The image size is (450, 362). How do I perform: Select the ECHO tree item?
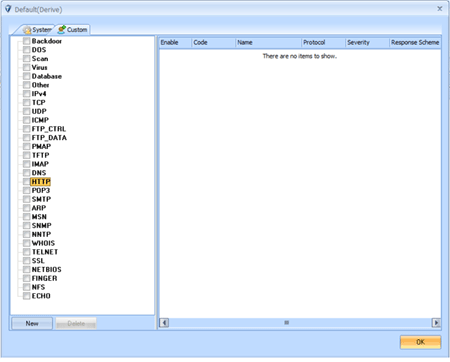pos(41,296)
